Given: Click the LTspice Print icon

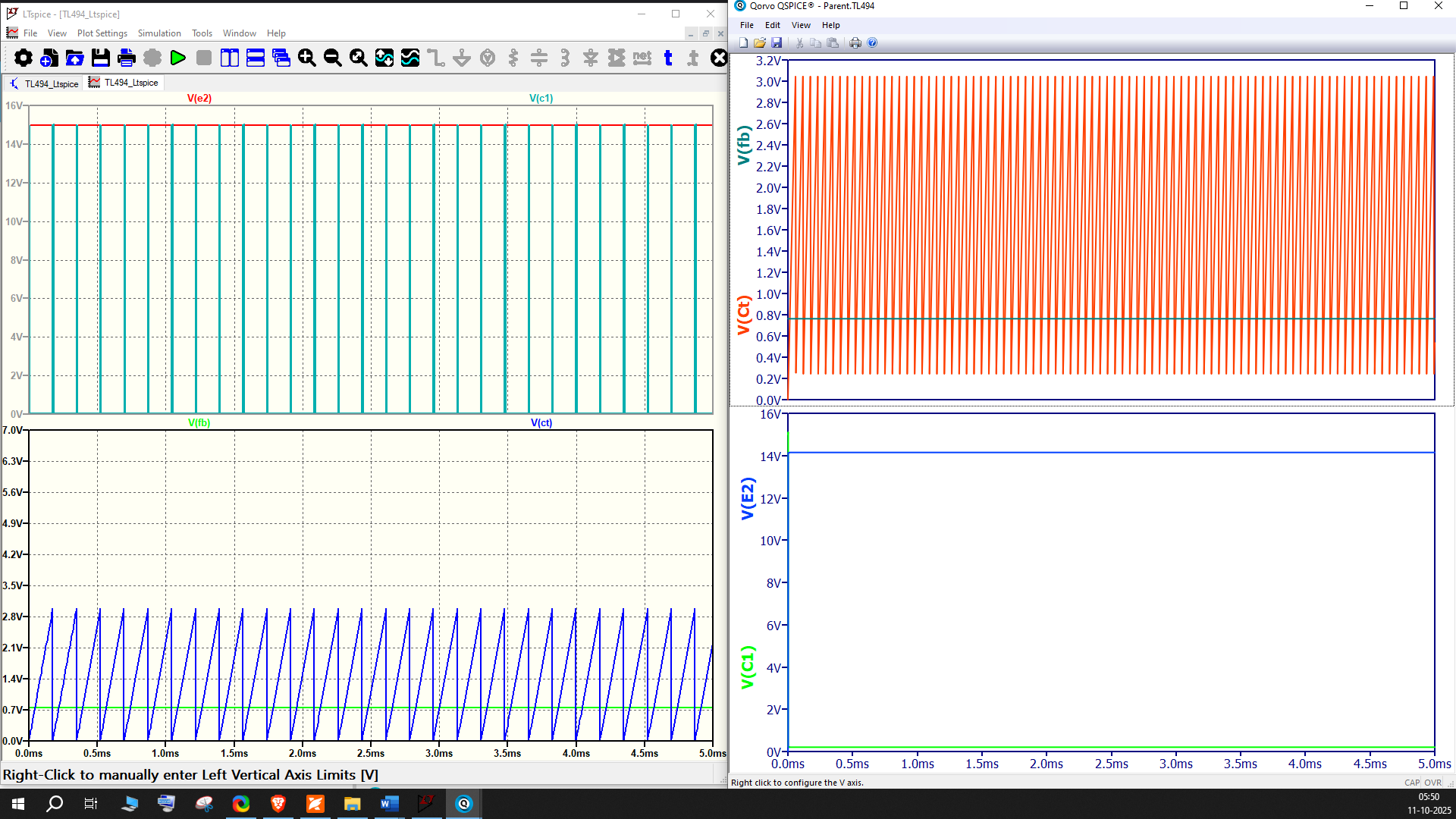Looking at the screenshot, I should click(127, 58).
